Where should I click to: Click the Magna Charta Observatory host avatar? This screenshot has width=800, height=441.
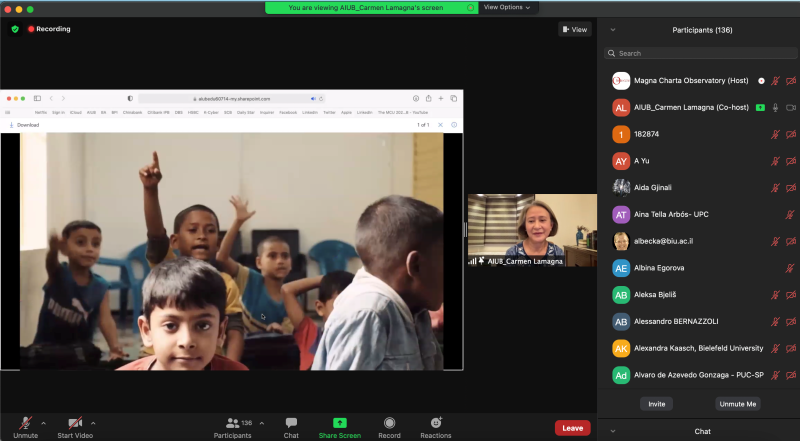click(x=621, y=80)
